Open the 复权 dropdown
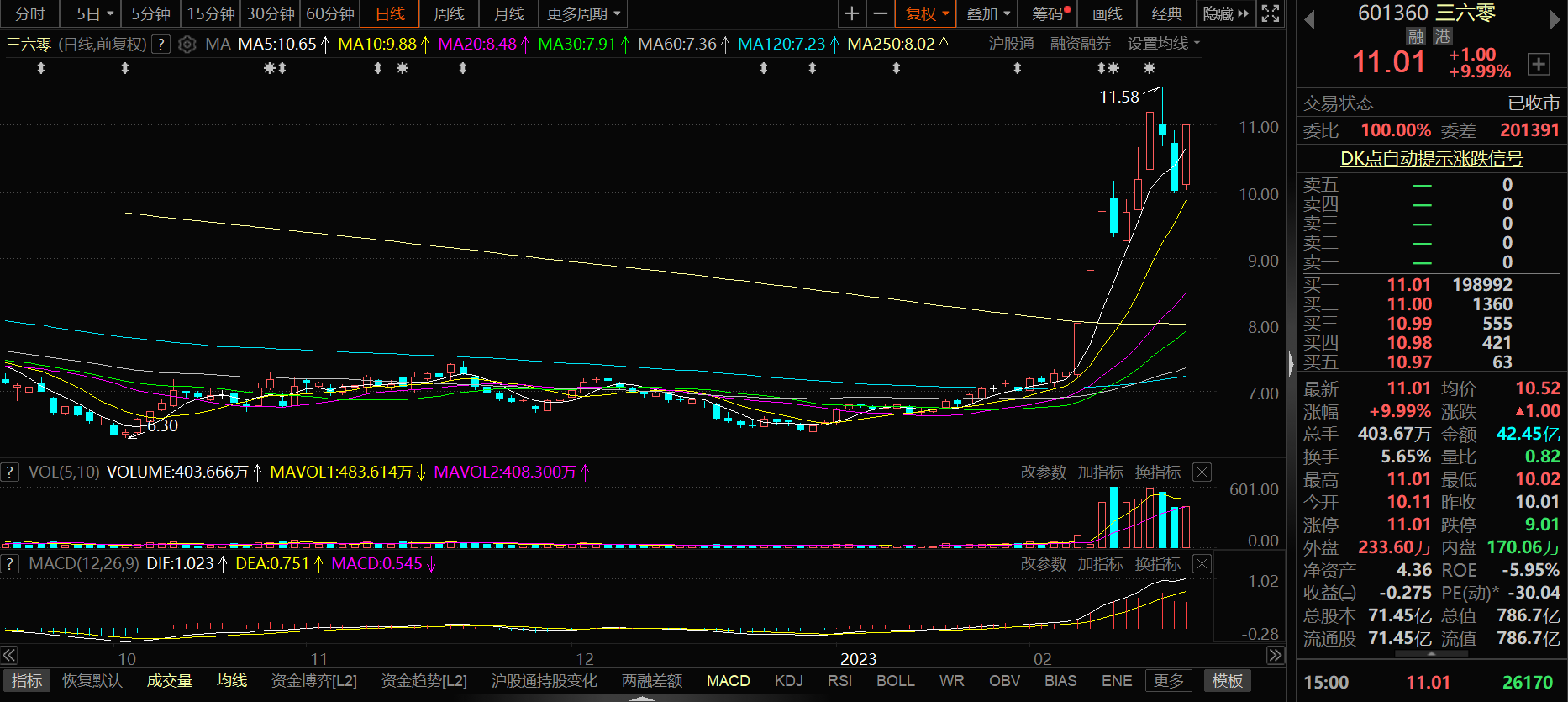Image resolution: width=1568 pixels, height=702 pixels. 927,13
